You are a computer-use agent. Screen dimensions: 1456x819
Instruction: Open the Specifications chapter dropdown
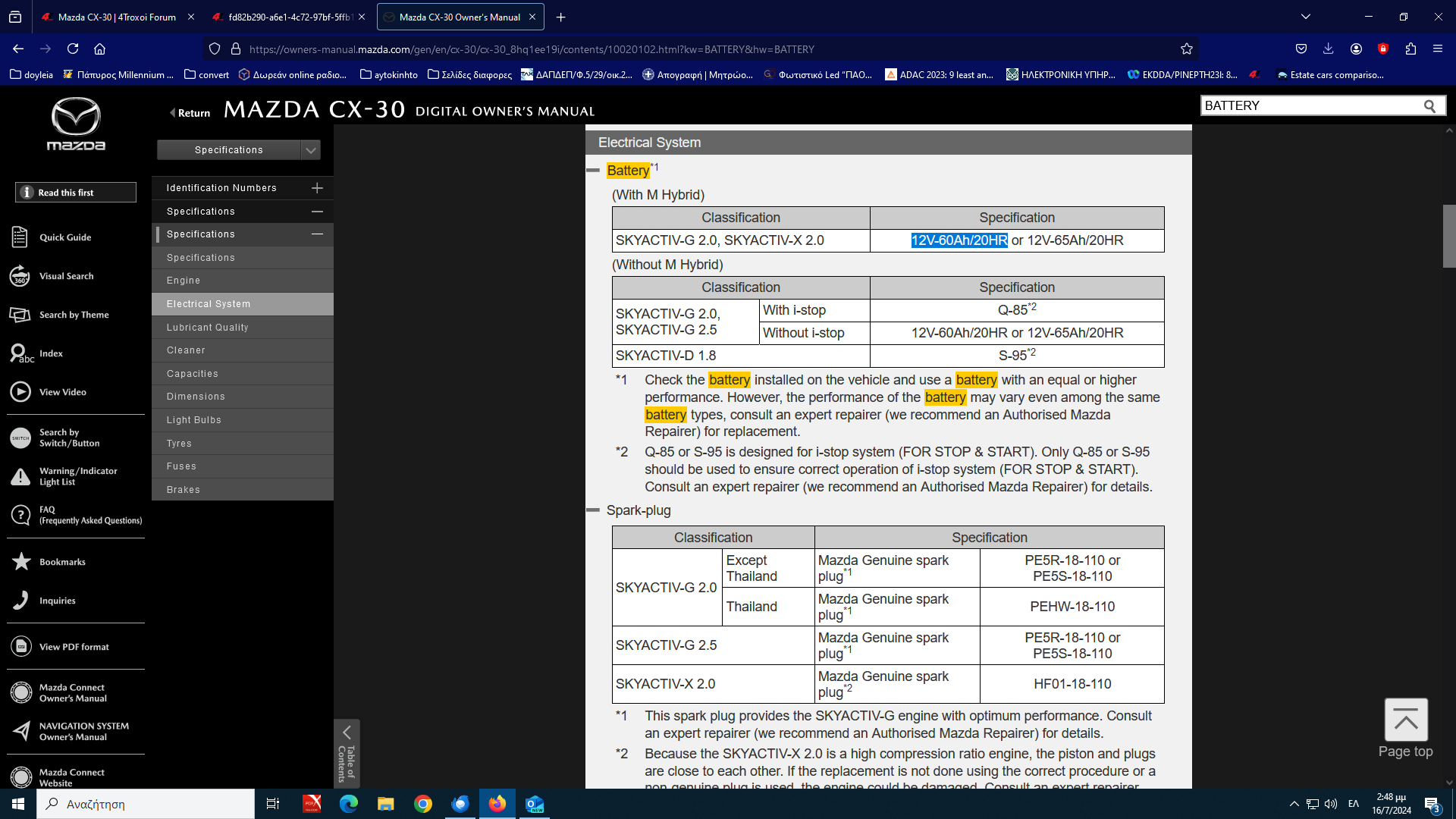click(x=239, y=150)
